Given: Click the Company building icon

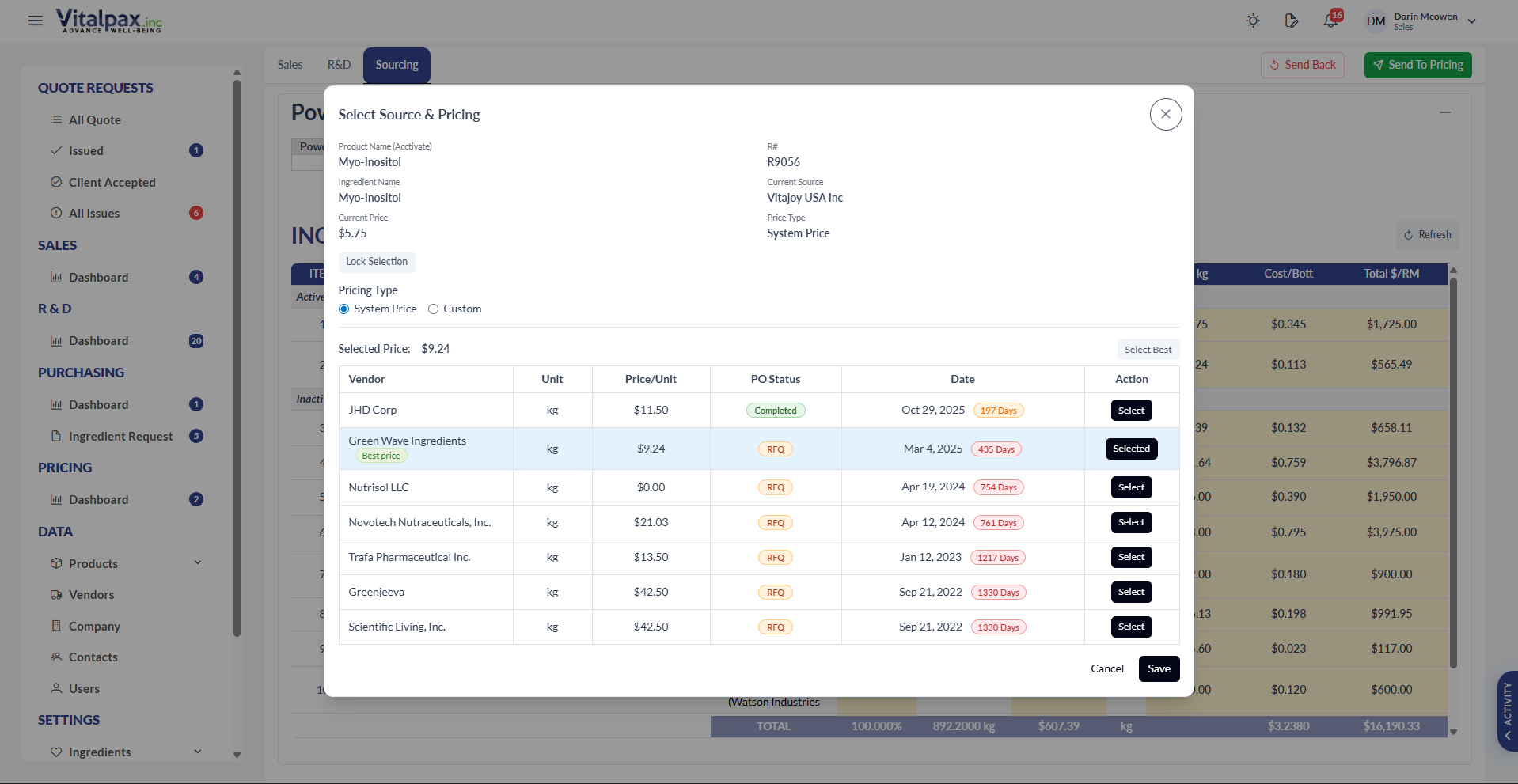Looking at the screenshot, I should coord(56,626).
